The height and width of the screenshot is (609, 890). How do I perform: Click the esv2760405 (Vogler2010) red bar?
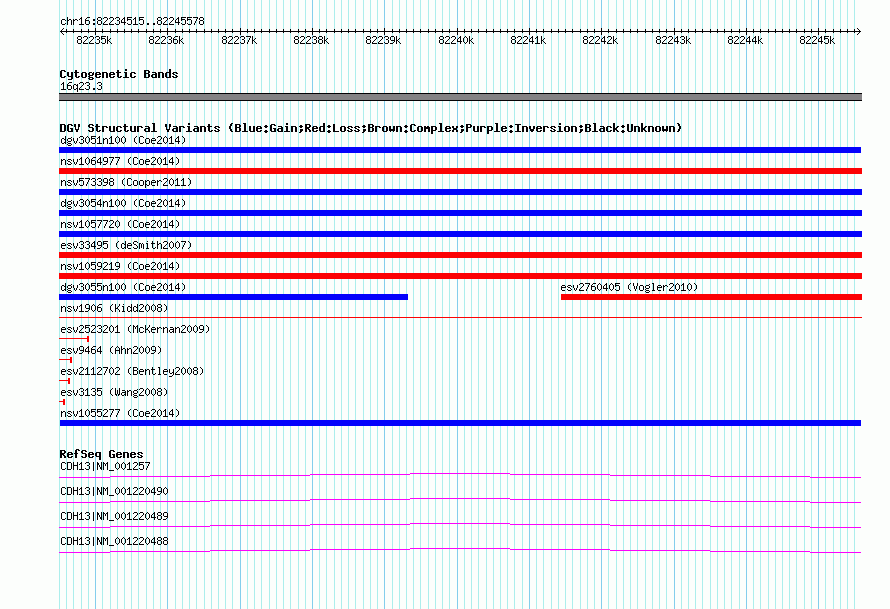pyautogui.click(x=711, y=297)
